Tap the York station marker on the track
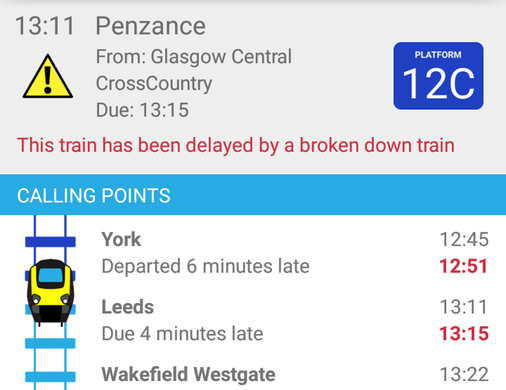506x390 pixels. (50, 242)
